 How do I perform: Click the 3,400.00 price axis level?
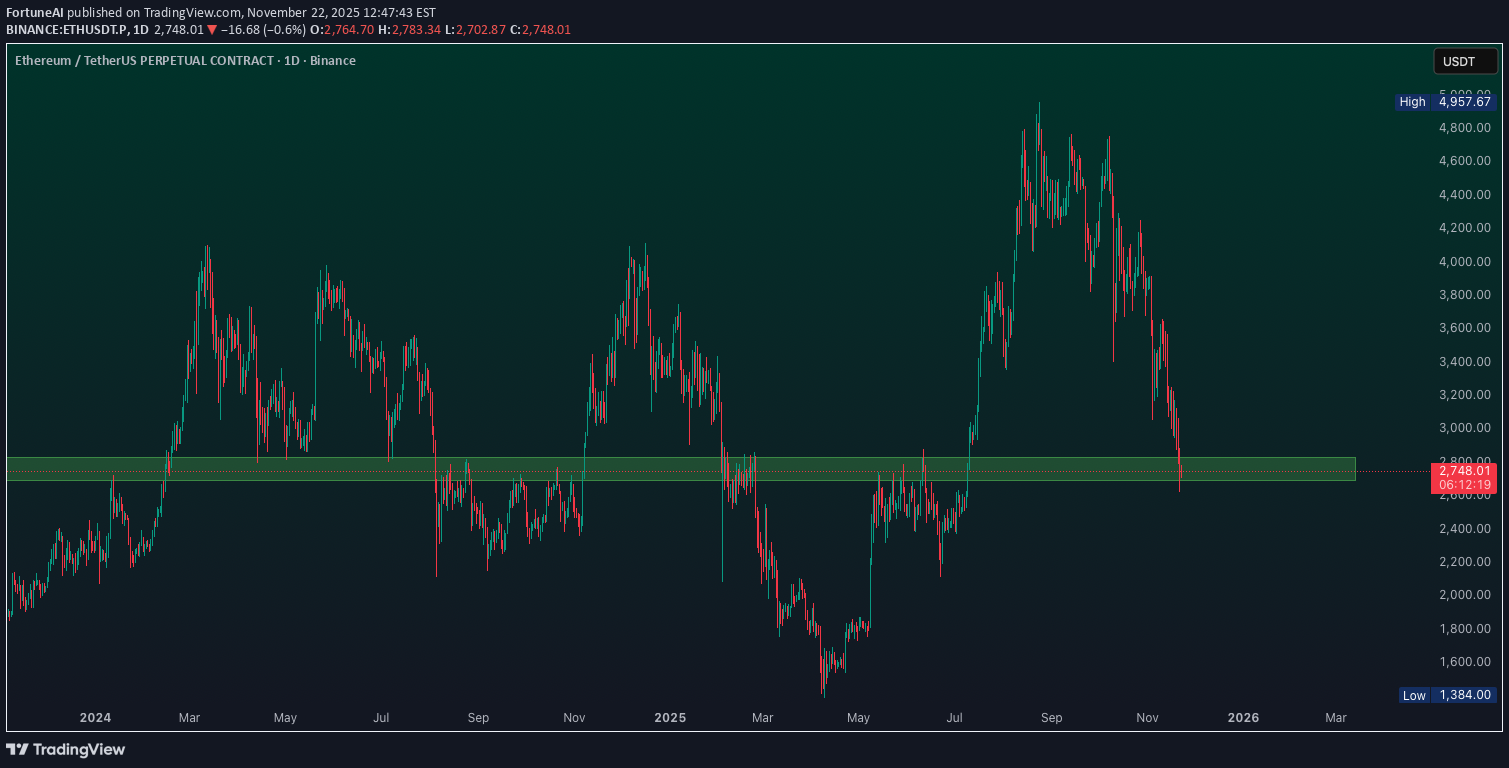click(x=1465, y=362)
